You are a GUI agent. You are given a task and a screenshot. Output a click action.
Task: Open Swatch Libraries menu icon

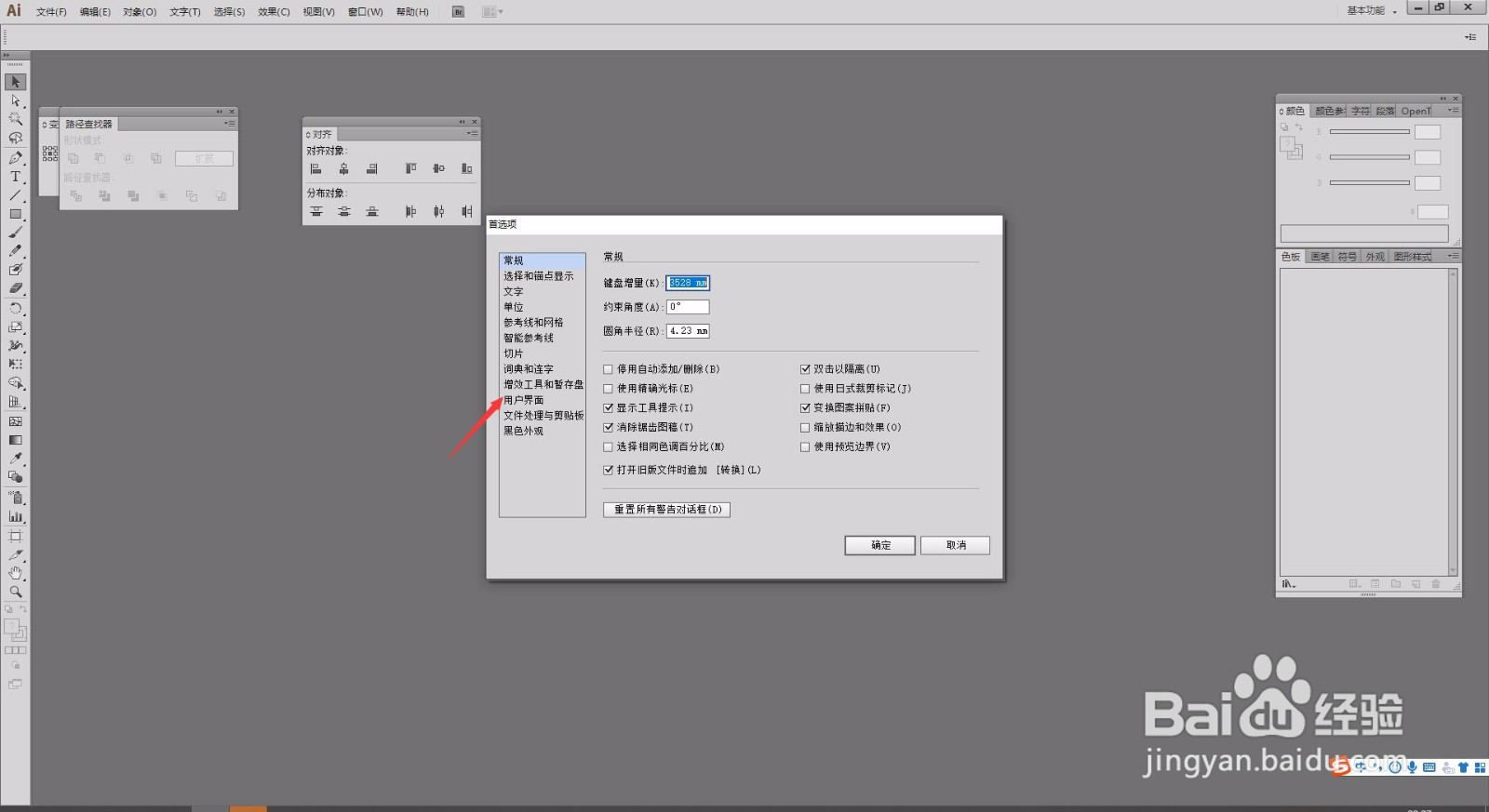1289,584
